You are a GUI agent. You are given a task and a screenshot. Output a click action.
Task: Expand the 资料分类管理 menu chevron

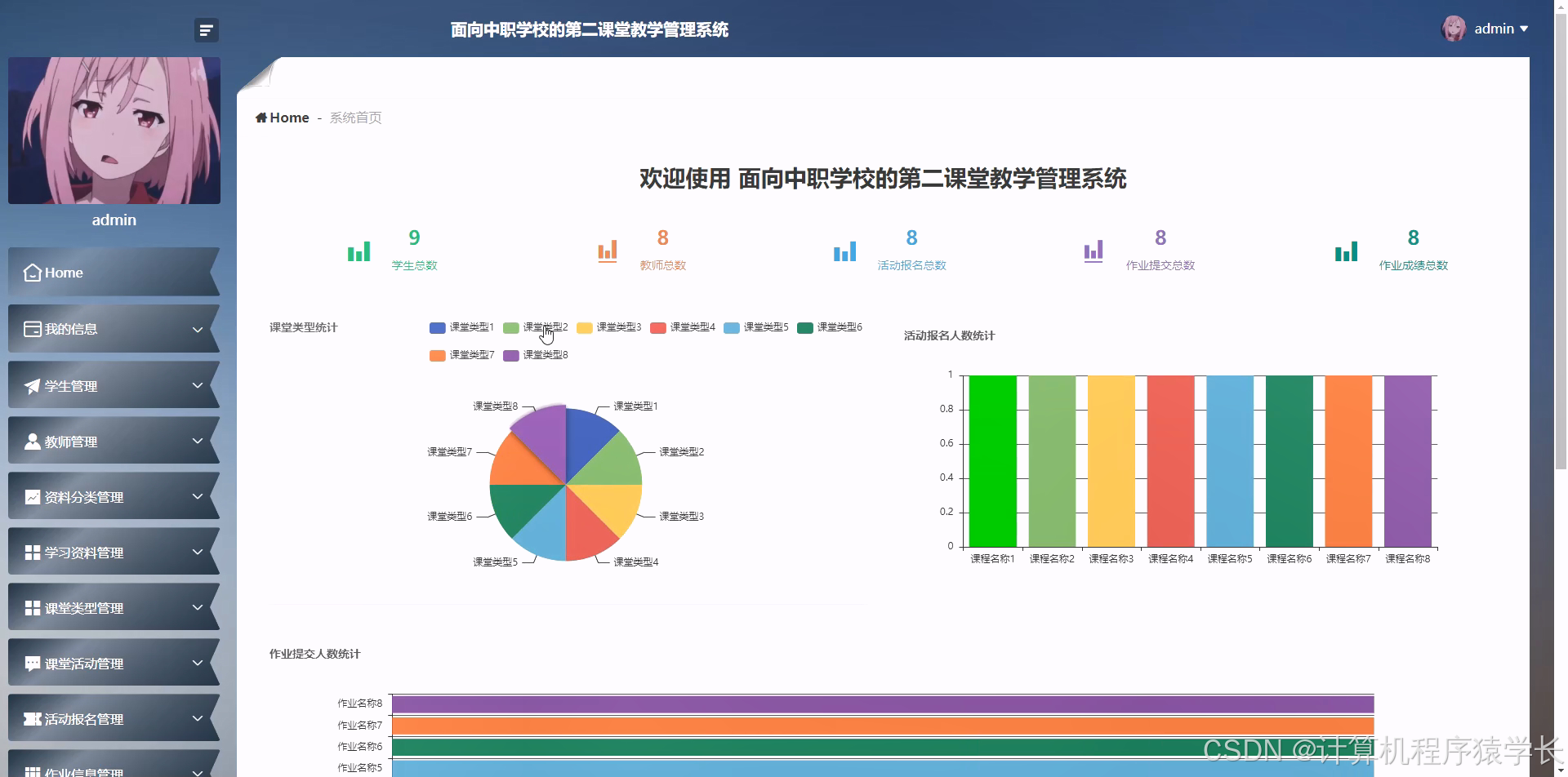(x=198, y=496)
